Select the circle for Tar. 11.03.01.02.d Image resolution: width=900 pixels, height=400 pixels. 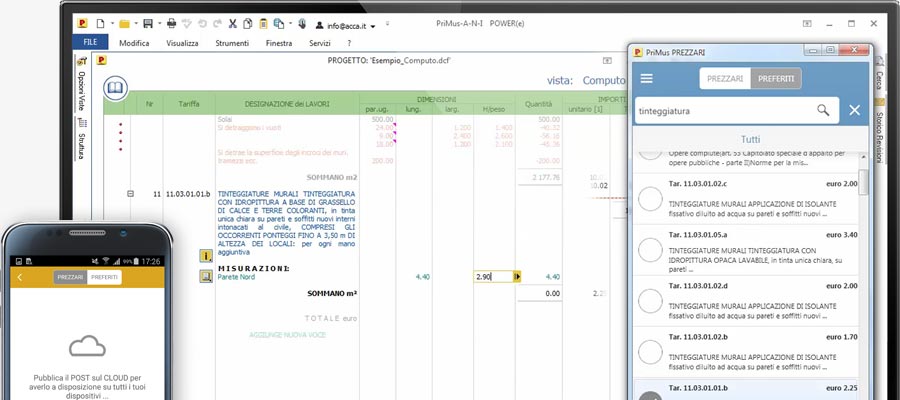click(650, 301)
